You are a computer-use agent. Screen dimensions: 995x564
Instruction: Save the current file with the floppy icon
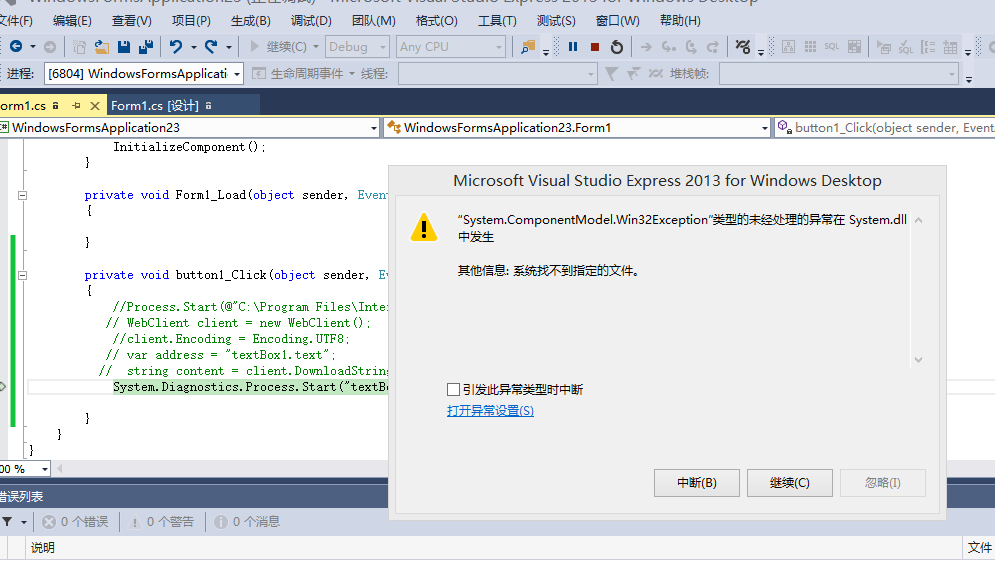[124, 47]
